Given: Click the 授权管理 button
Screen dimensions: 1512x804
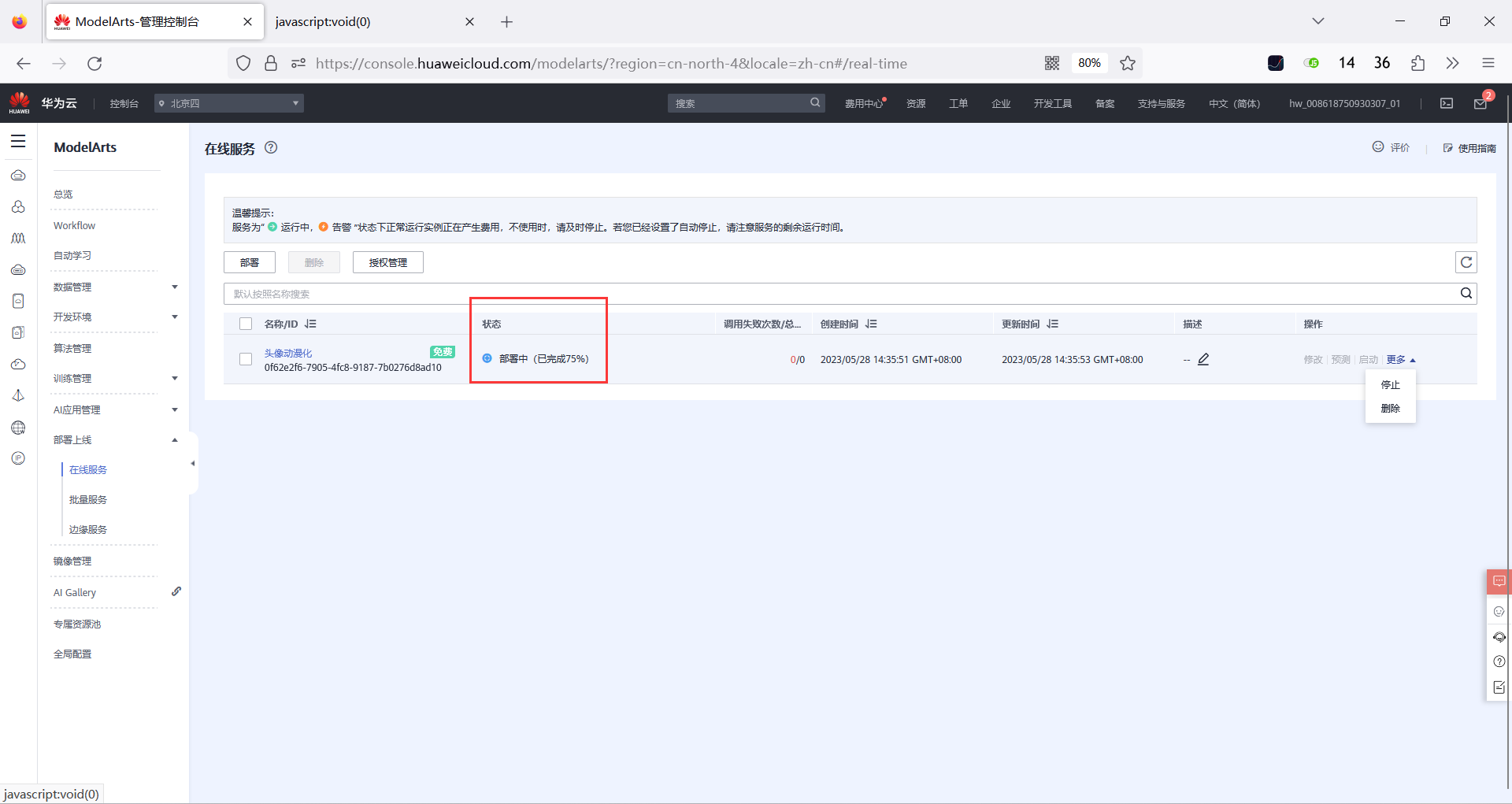Looking at the screenshot, I should pos(388,262).
